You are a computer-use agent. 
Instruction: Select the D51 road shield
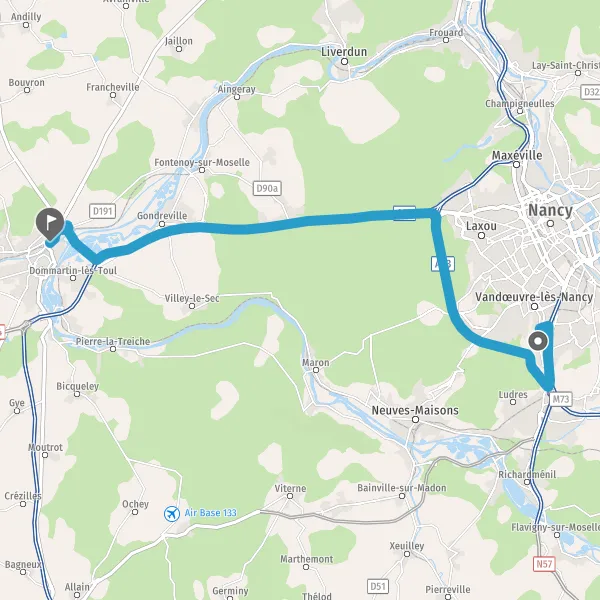point(378,586)
